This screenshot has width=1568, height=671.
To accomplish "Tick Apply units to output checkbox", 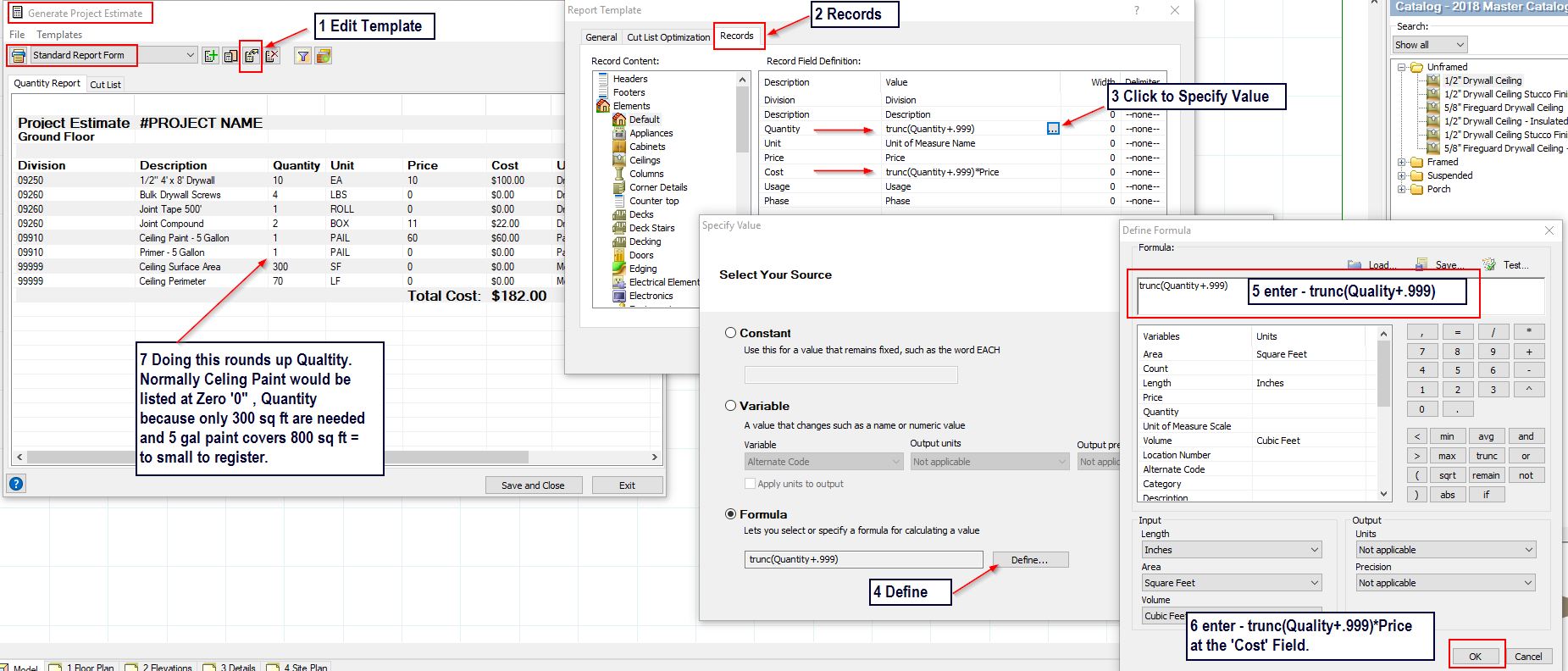I will click(750, 484).
